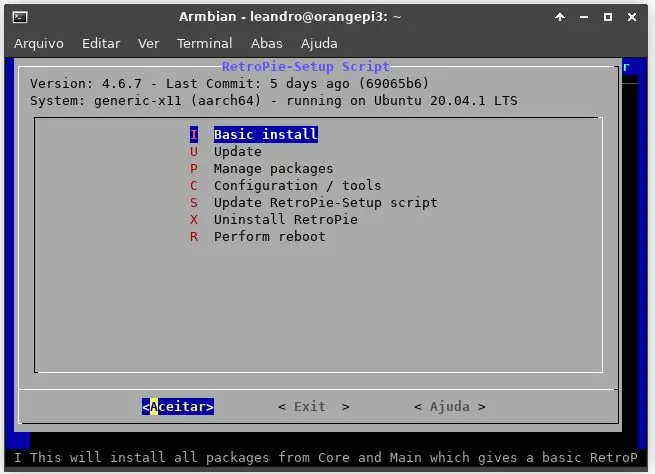The image size is (655, 474).
Task: Click the keep-above arrow in title bar
Action: click(560, 17)
